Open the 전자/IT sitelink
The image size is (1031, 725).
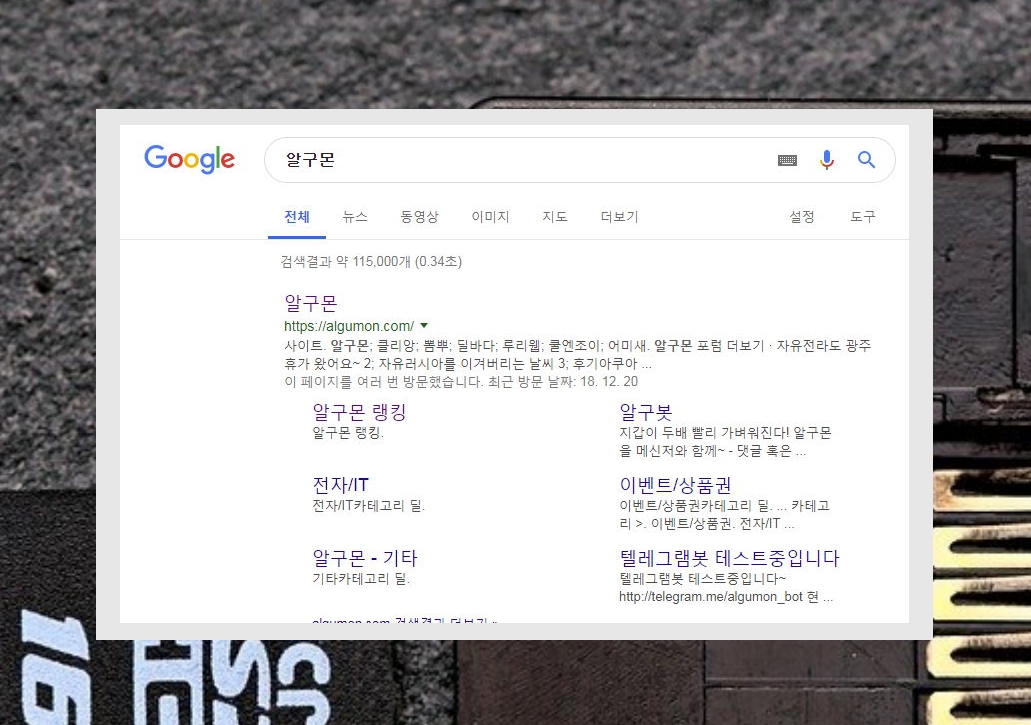(341, 485)
